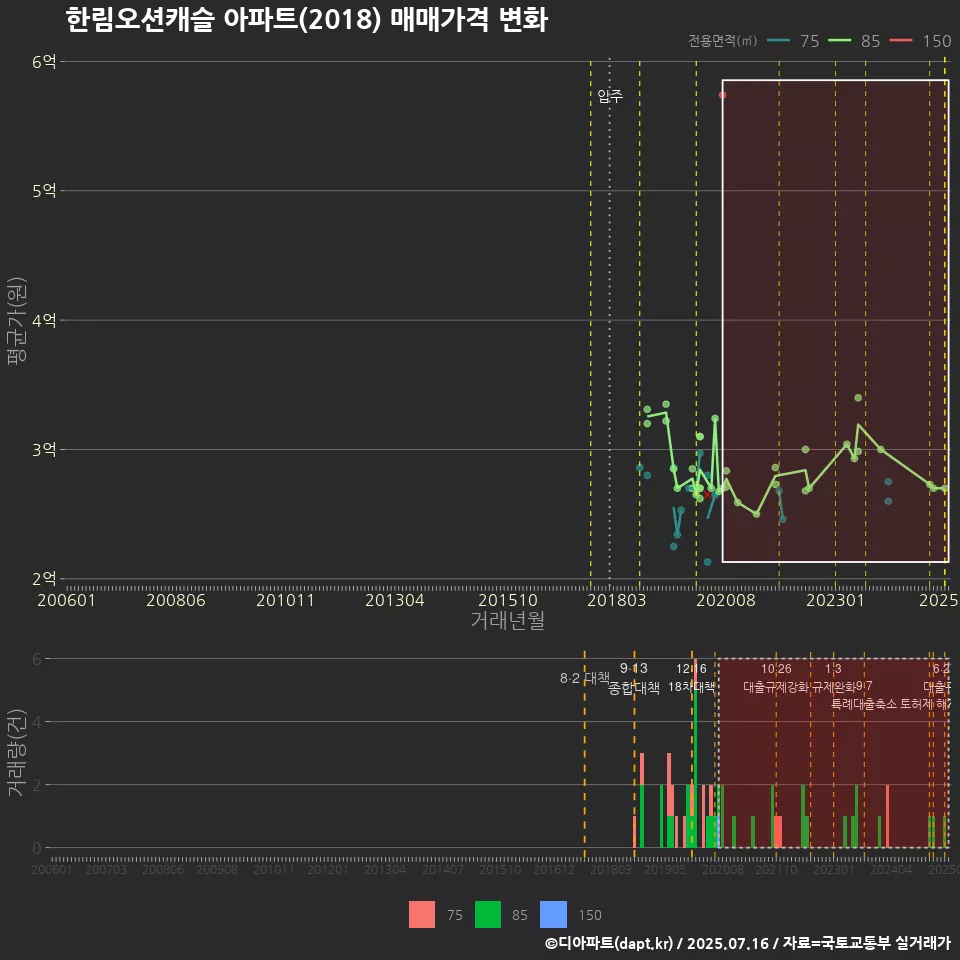Viewport: 960px width, 960px height.
Task: Click 201304 on the price chart x-axis
Action: [395, 600]
